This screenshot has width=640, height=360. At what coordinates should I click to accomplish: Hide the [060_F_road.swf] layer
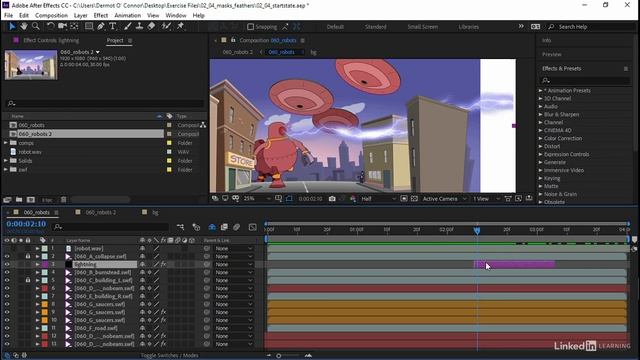pyautogui.click(x=7, y=328)
